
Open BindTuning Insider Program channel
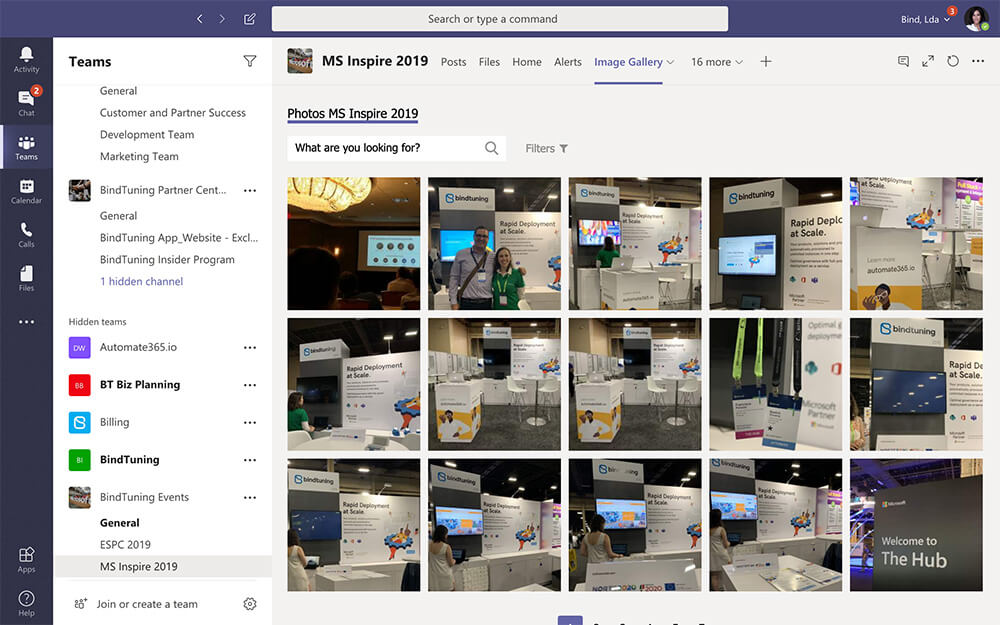tap(167, 260)
